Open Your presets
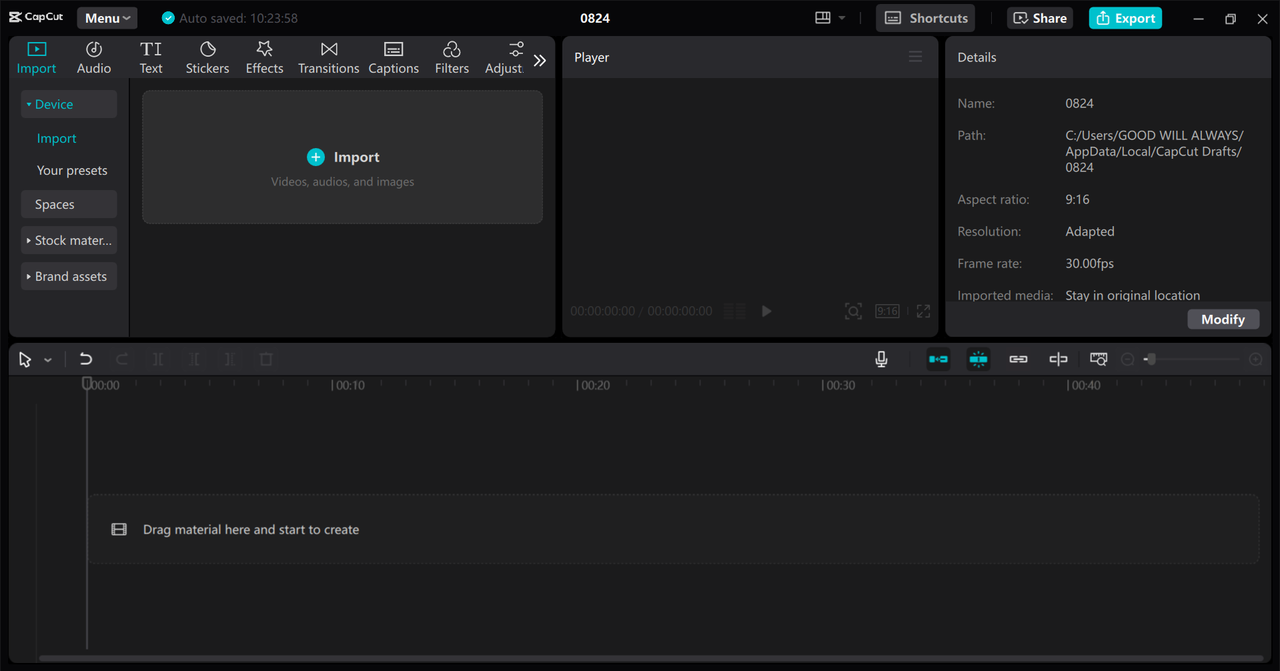 pyautogui.click(x=72, y=170)
